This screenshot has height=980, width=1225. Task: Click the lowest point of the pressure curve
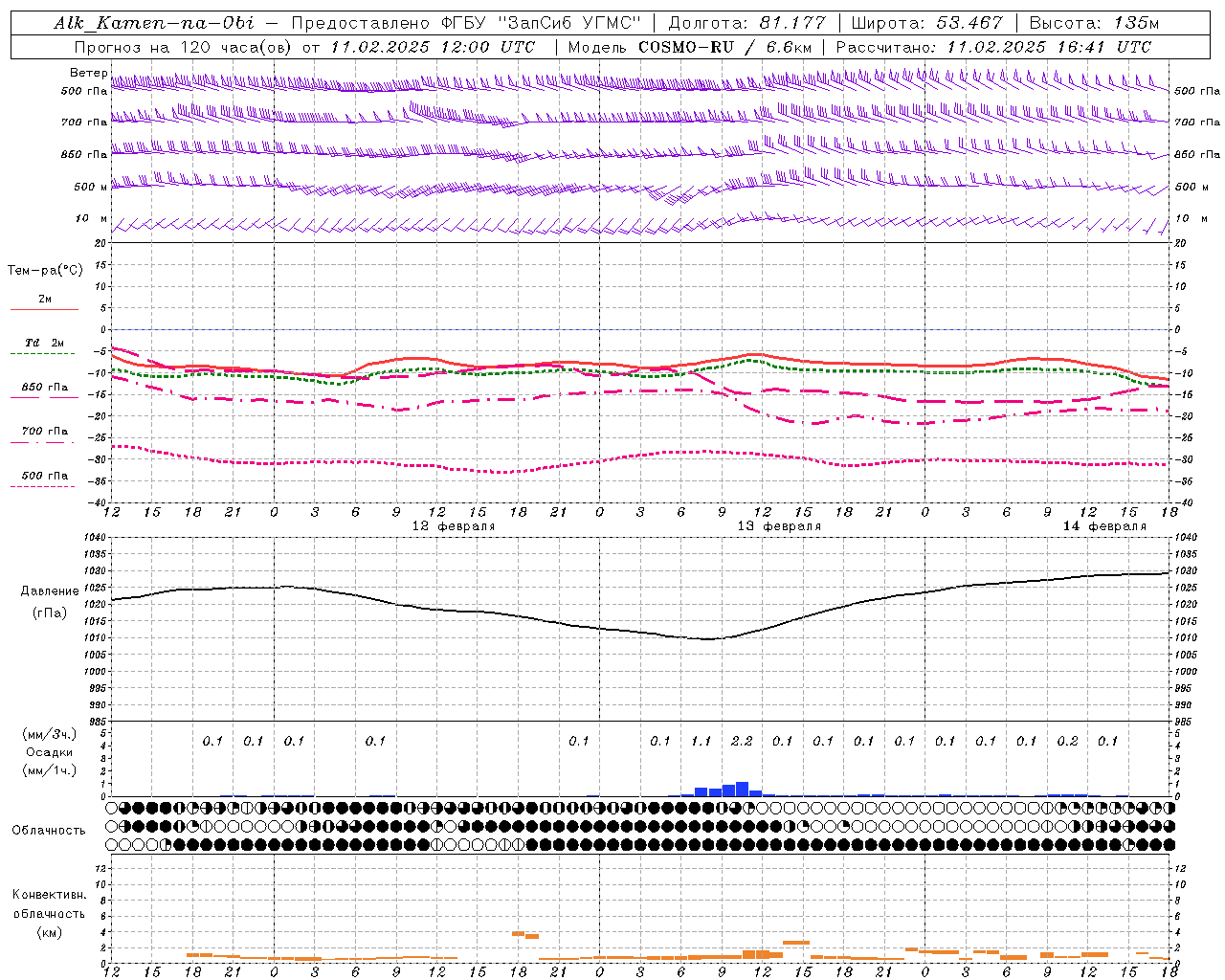(x=706, y=639)
